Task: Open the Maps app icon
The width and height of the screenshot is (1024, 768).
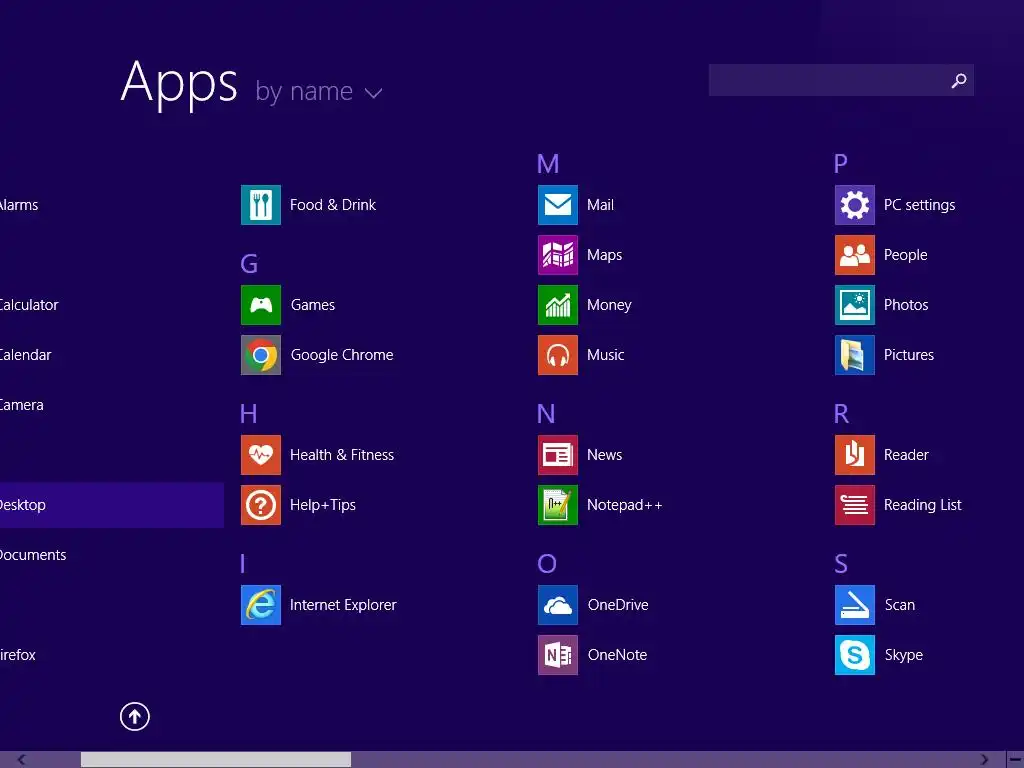Action: click(x=558, y=255)
